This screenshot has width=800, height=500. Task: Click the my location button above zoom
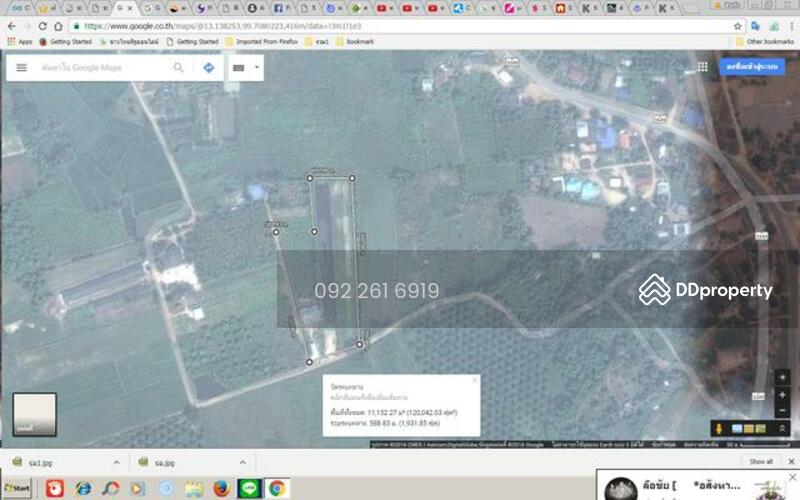tap(782, 378)
